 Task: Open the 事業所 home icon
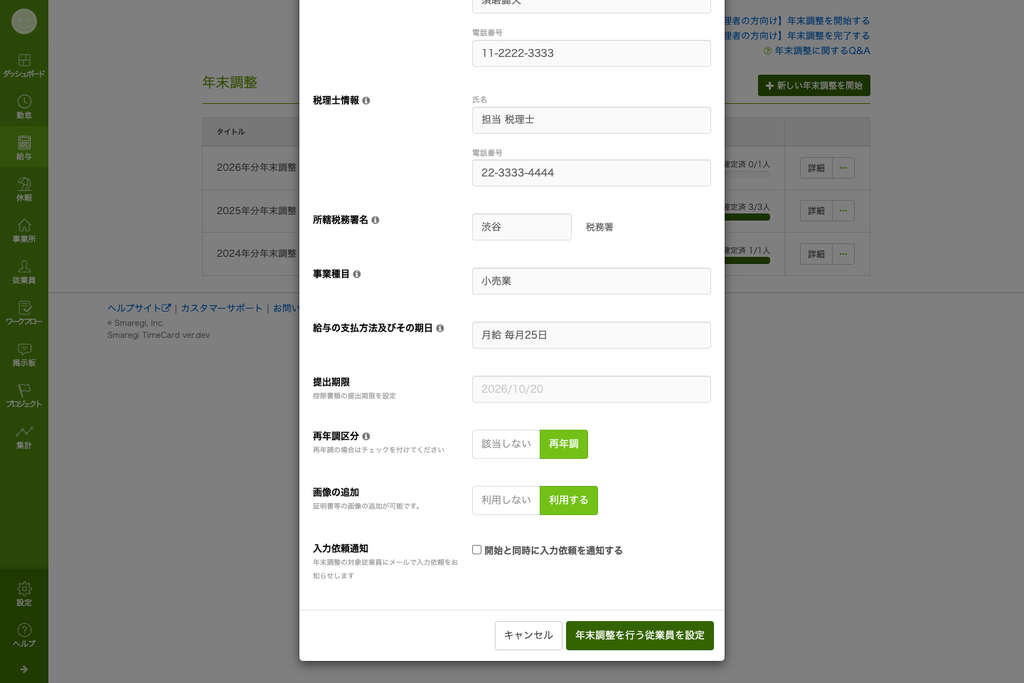pos(24,230)
